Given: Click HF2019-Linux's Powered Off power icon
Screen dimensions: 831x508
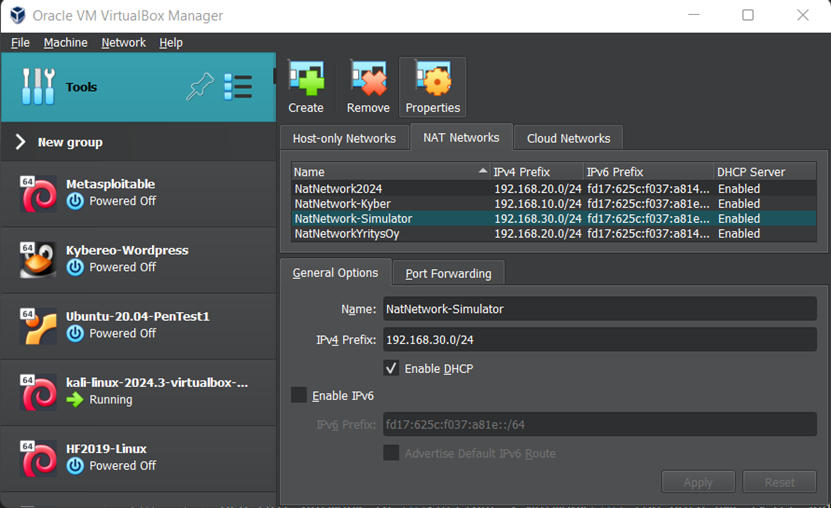Looking at the screenshot, I should click(75, 466).
